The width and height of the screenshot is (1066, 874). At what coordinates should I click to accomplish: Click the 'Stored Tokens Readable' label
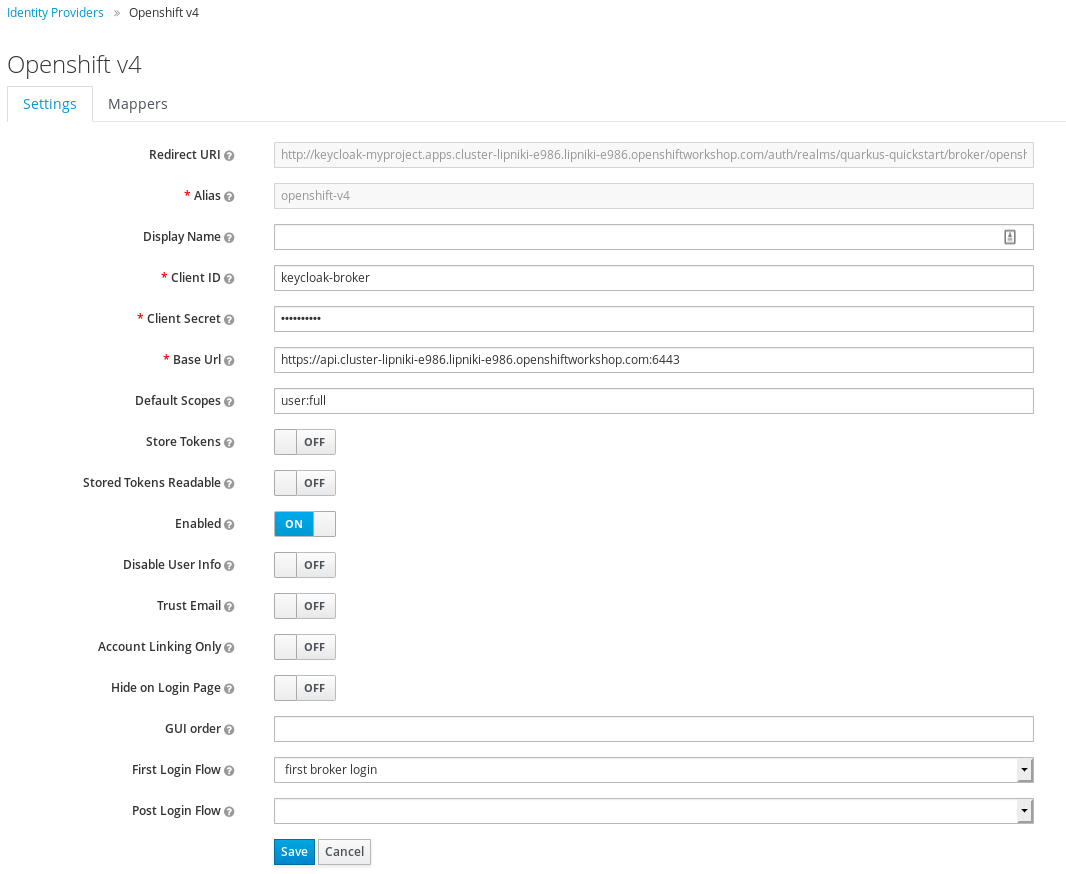[152, 483]
